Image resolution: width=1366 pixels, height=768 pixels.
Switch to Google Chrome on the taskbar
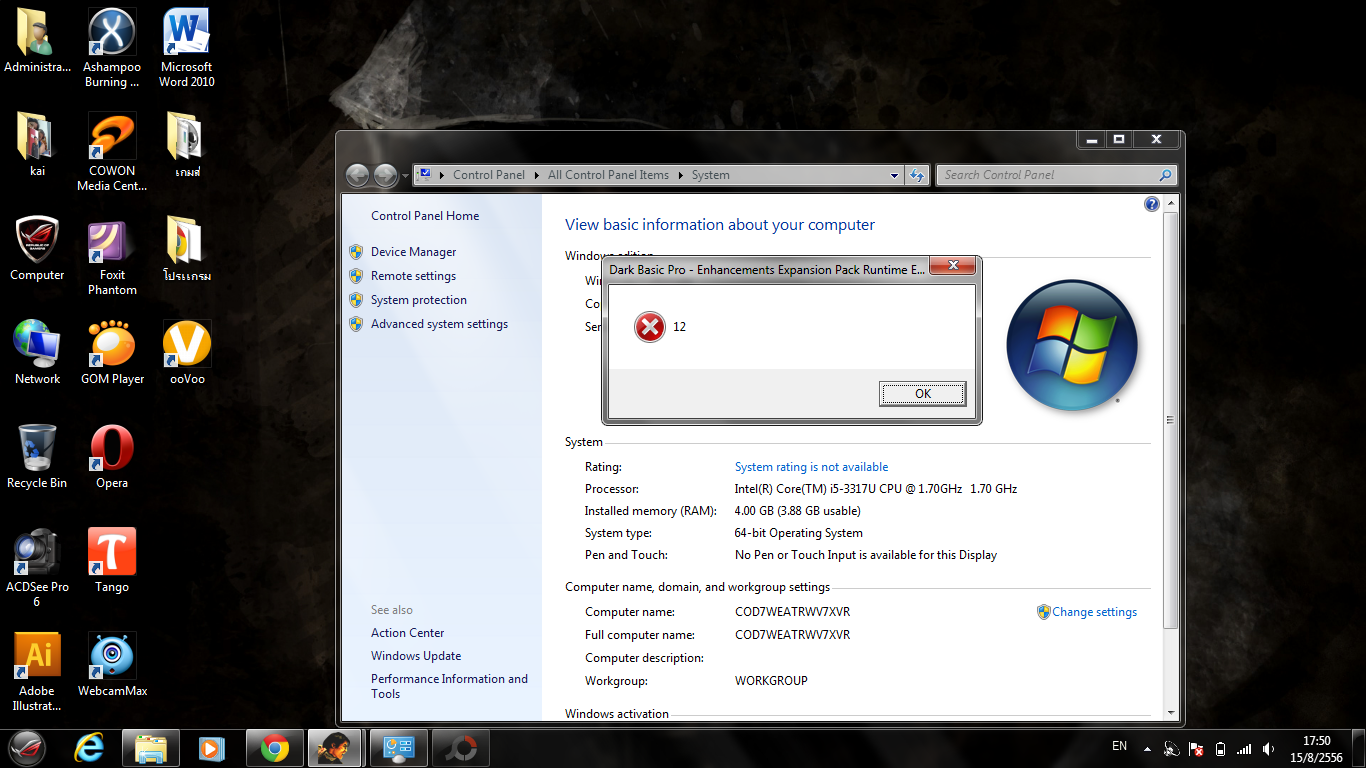(x=275, y=748)
